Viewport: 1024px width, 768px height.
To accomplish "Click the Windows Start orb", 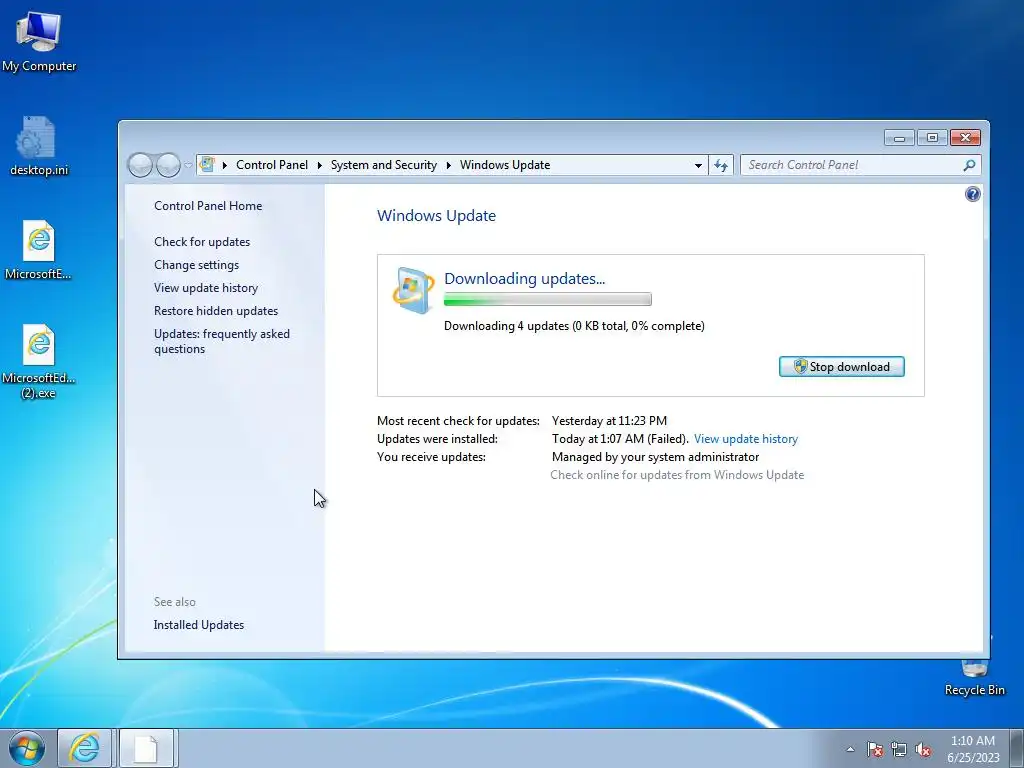I will [x=27, y=748].
